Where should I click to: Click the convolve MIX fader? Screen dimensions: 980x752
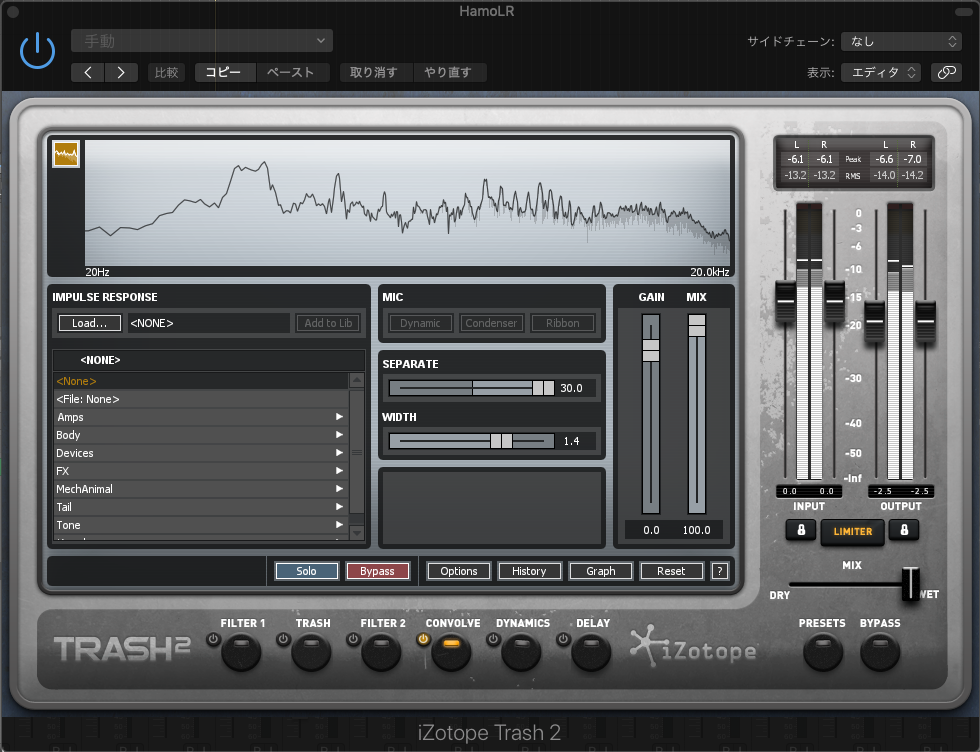(x=697, y=326)
